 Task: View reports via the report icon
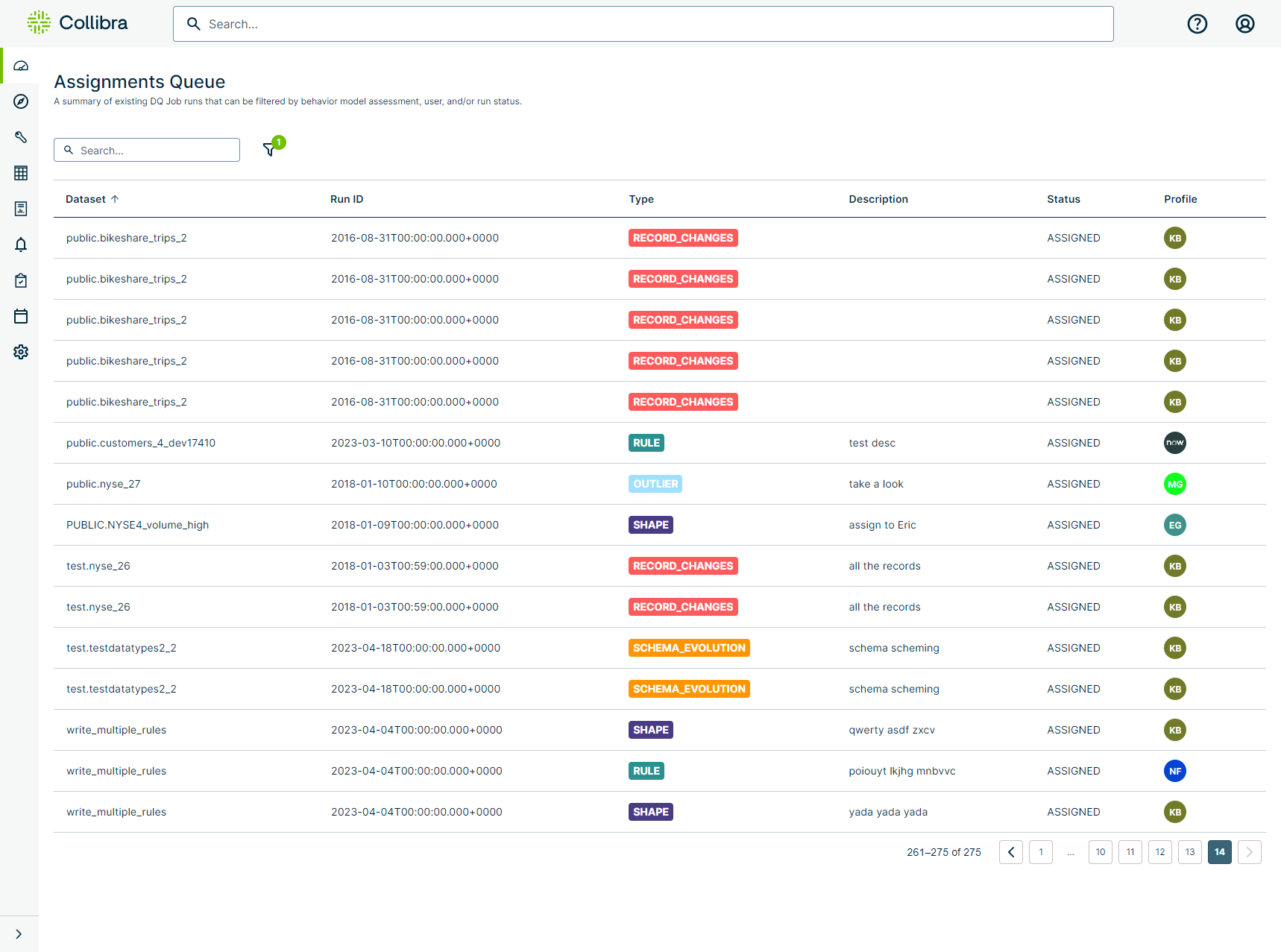[20, 208]
